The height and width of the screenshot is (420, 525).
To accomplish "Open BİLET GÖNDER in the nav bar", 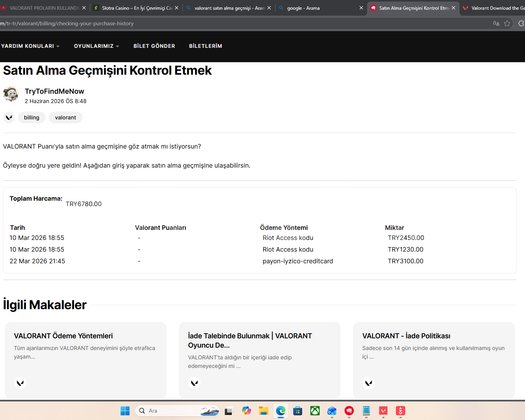I will pos(154,46).
